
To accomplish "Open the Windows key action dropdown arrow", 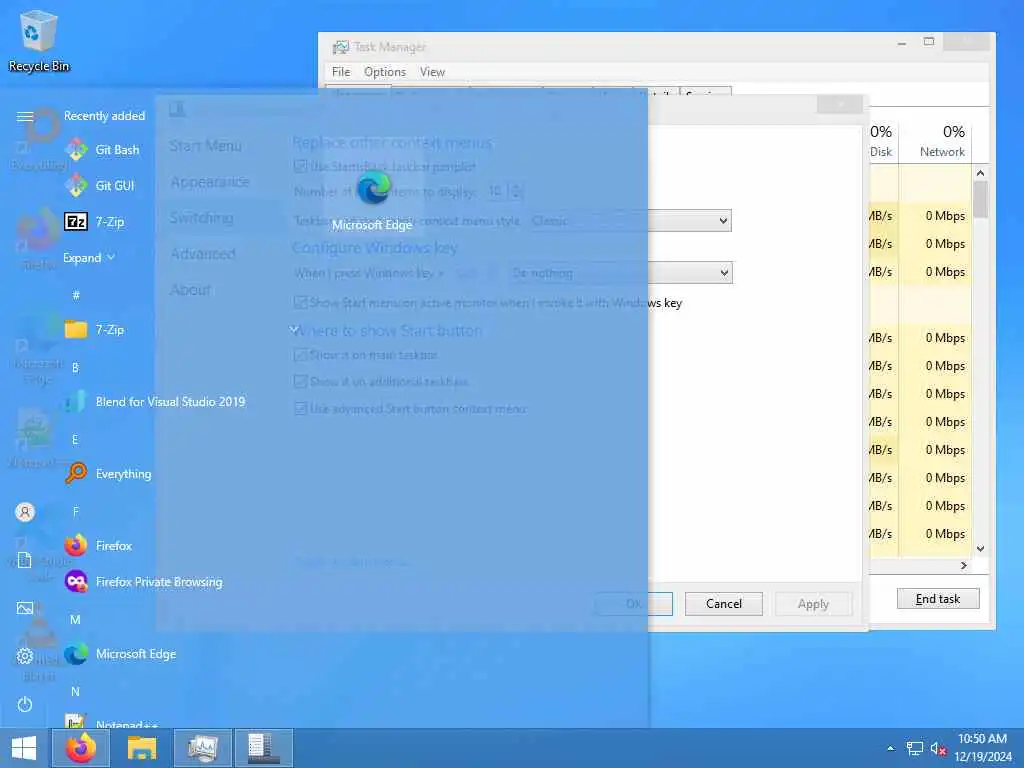I will click(x=724, y=273).
